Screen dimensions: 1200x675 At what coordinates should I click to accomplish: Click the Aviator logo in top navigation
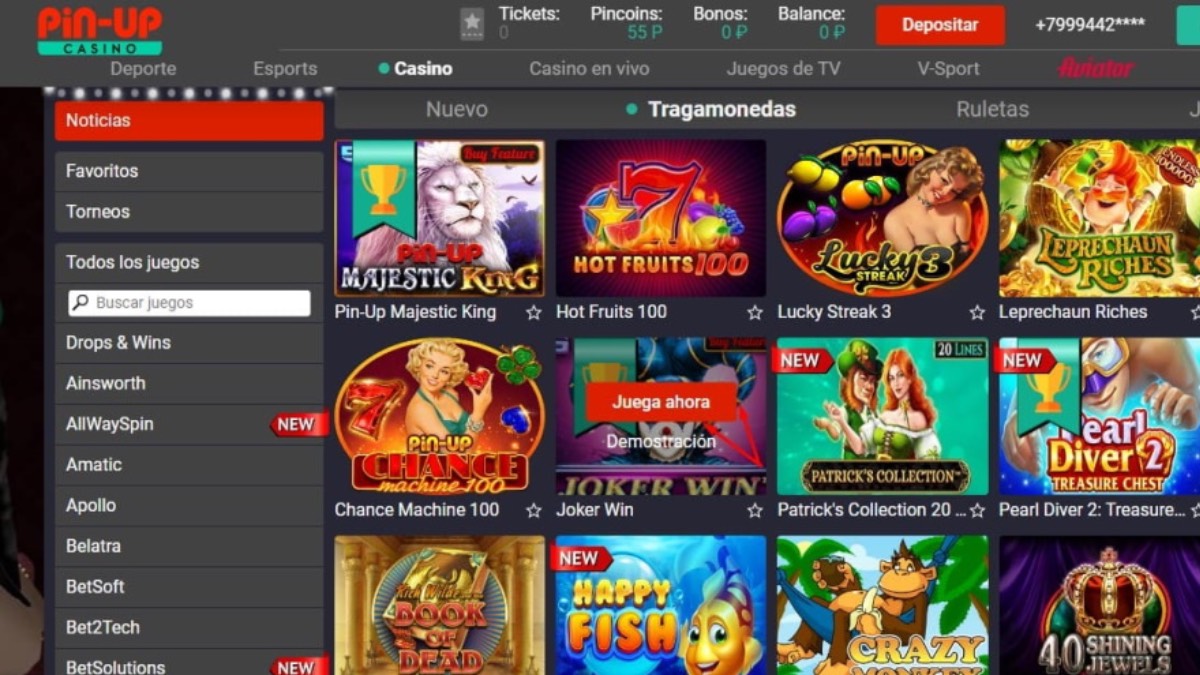[1096, 68]
